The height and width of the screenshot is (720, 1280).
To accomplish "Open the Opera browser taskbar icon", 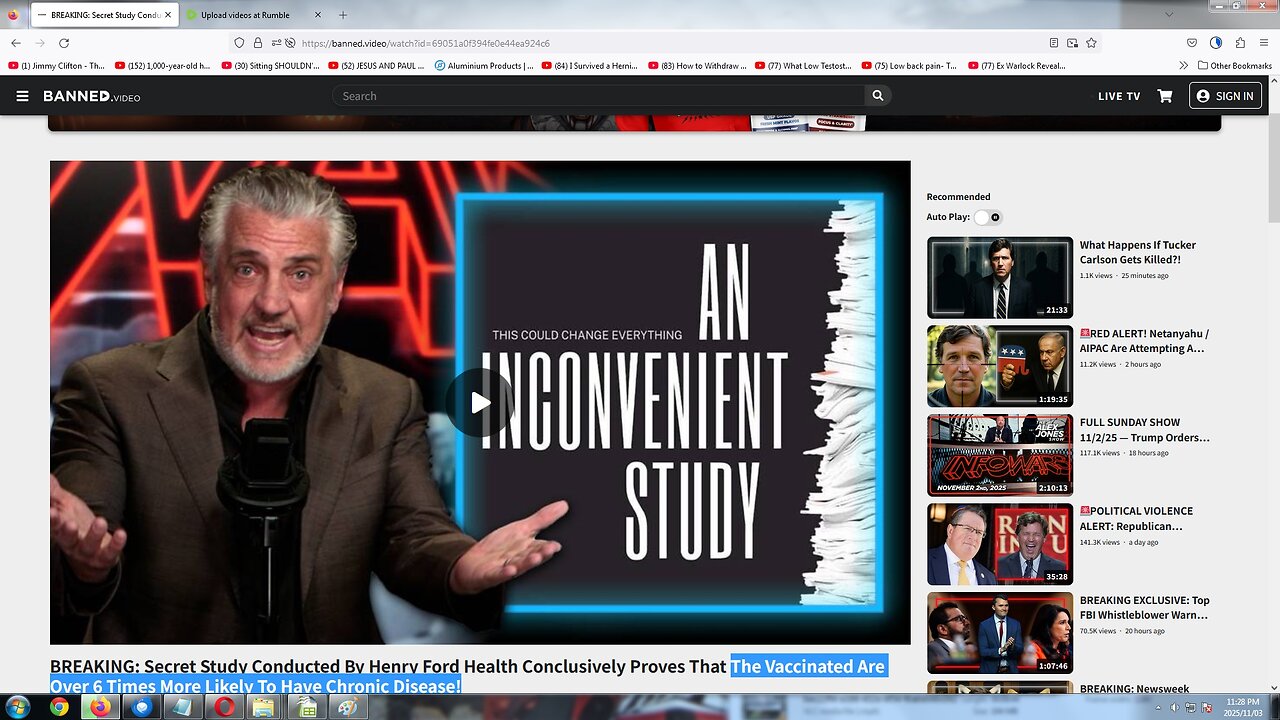I will 223,708.
